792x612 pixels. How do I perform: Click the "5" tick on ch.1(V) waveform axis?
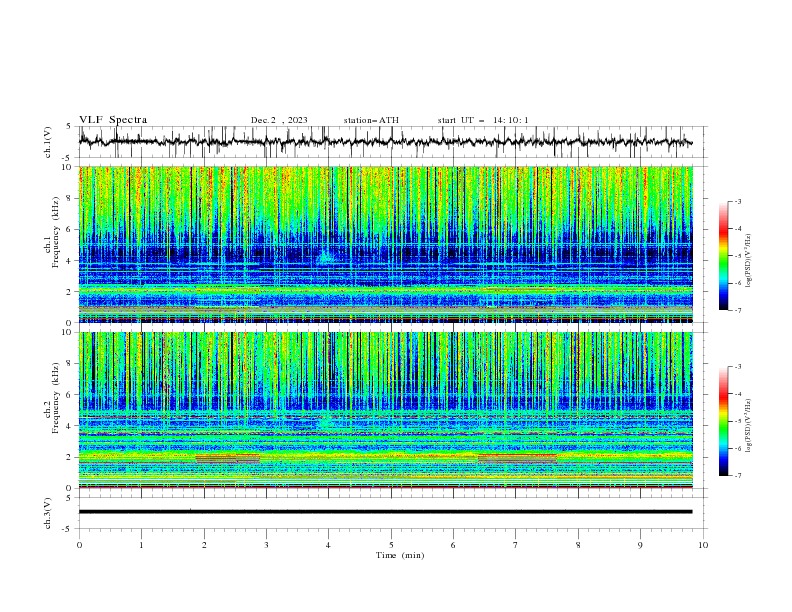(68, 126)
